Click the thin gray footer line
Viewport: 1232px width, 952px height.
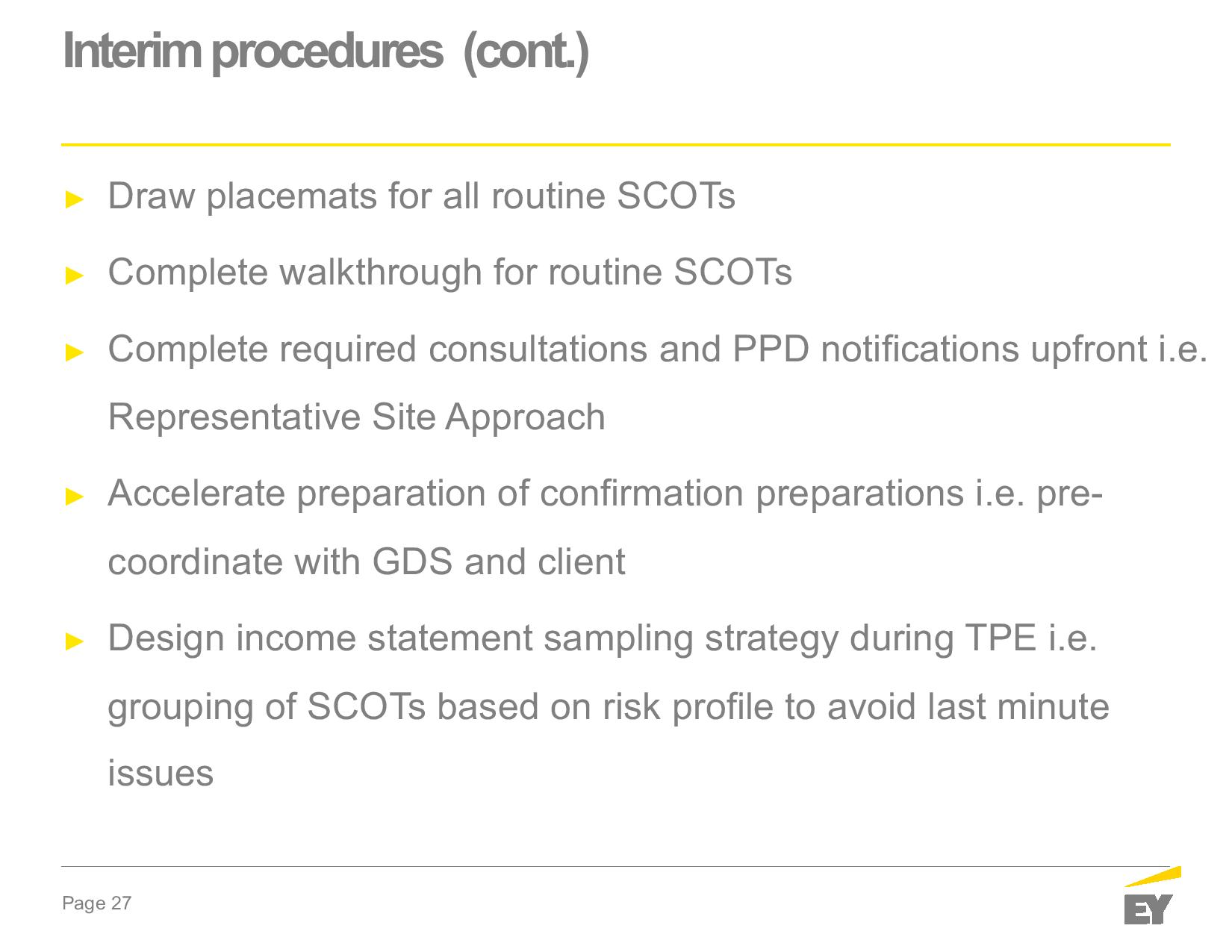click(615, 866)
